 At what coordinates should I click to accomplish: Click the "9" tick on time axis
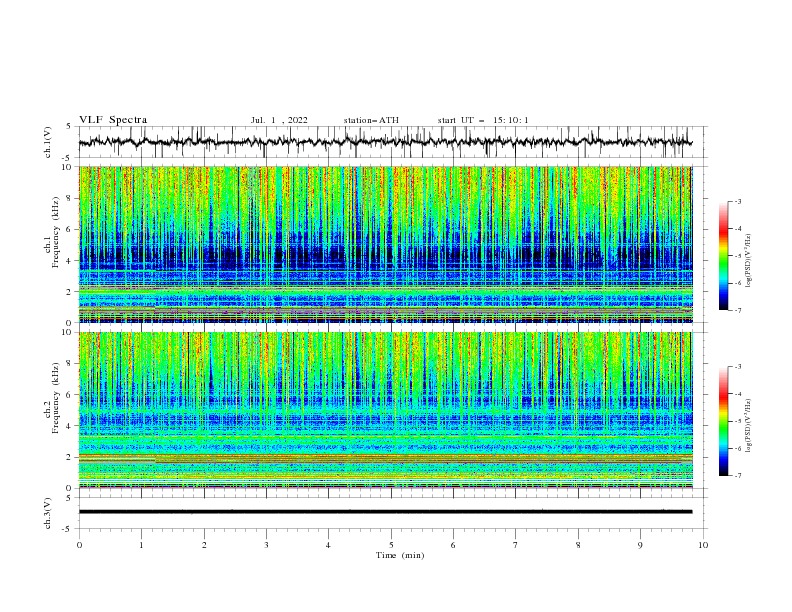point(640,545)
